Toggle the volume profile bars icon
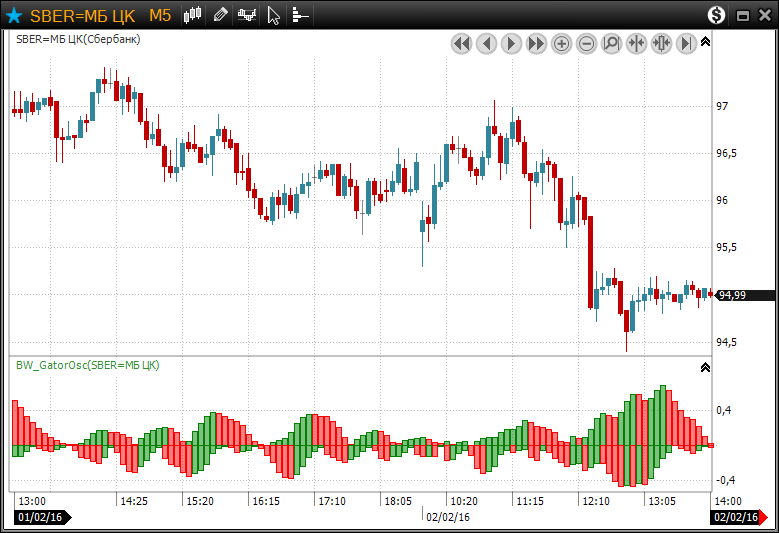The height and width of the screenshot is (533, 779). 299,15
